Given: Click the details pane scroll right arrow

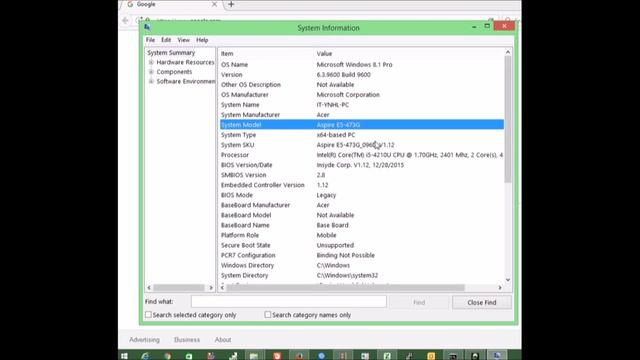Looking at the screenshot, I should coord(500,288).
